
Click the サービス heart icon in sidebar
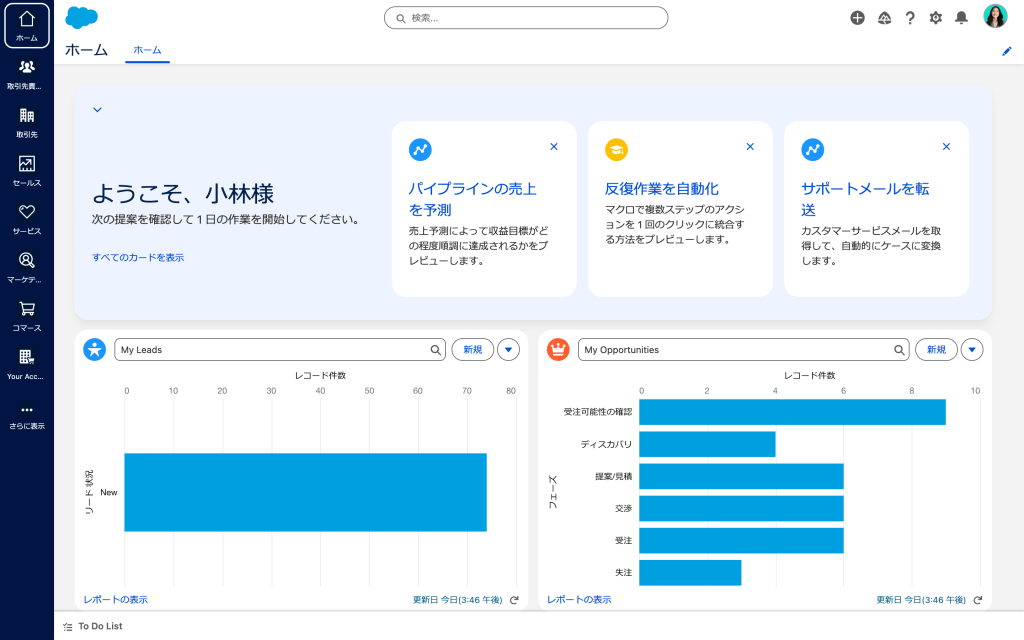click(27, 213)
